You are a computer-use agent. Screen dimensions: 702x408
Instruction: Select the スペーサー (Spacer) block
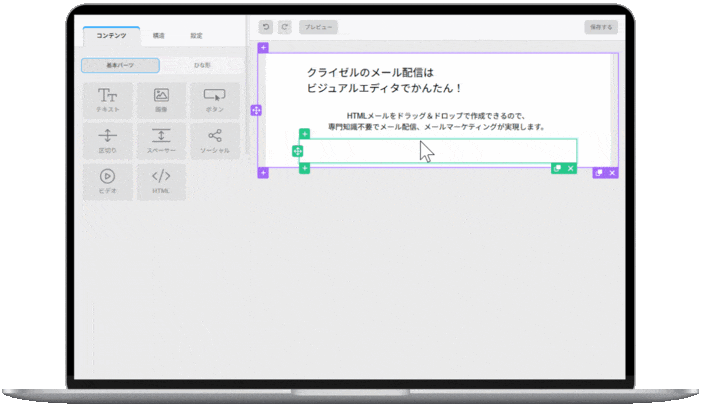pyautogui.click(x=161, y=140)
